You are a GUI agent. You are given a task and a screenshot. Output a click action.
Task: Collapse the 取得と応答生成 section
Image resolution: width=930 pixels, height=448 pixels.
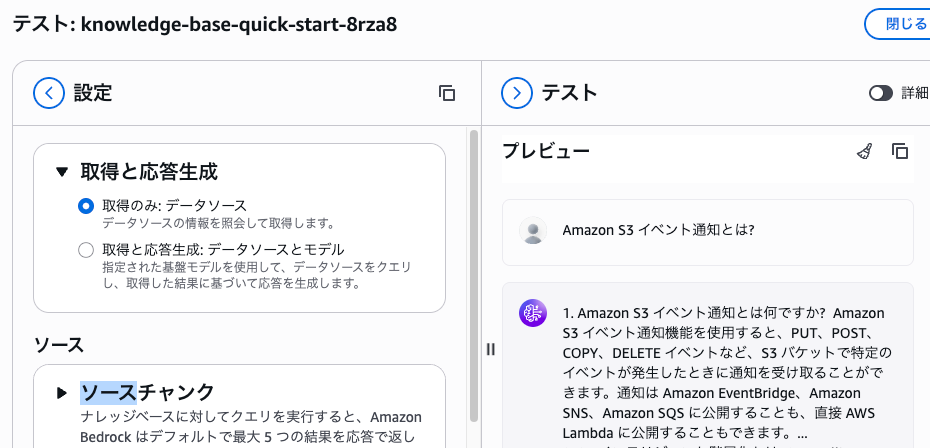click(x=62, y=172)
